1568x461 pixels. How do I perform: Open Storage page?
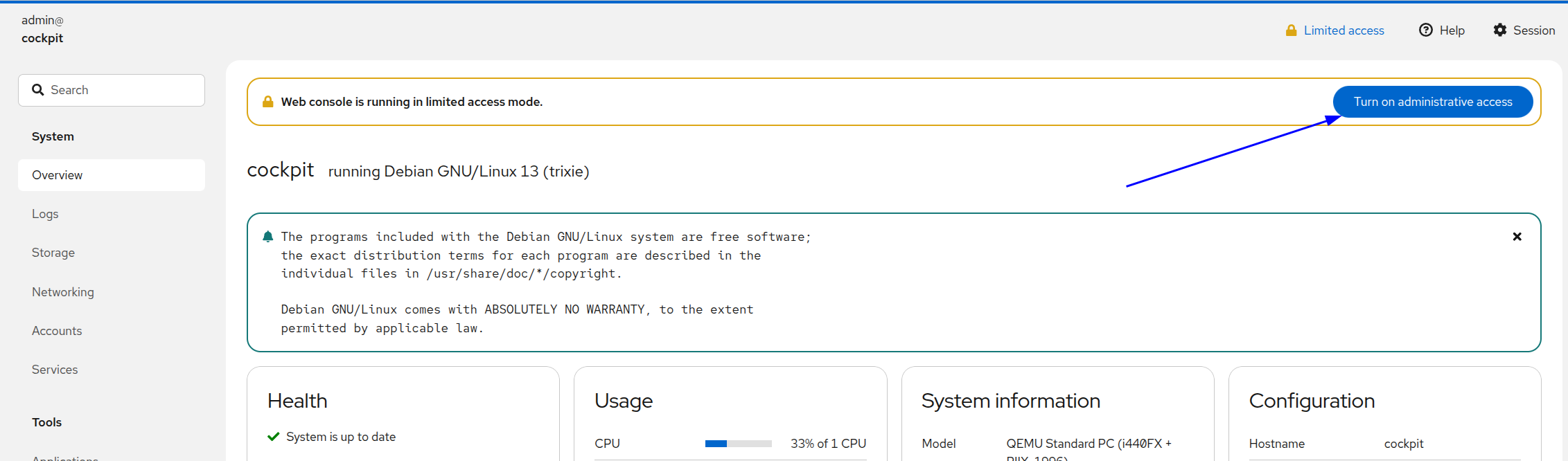(x=112, y=253)
